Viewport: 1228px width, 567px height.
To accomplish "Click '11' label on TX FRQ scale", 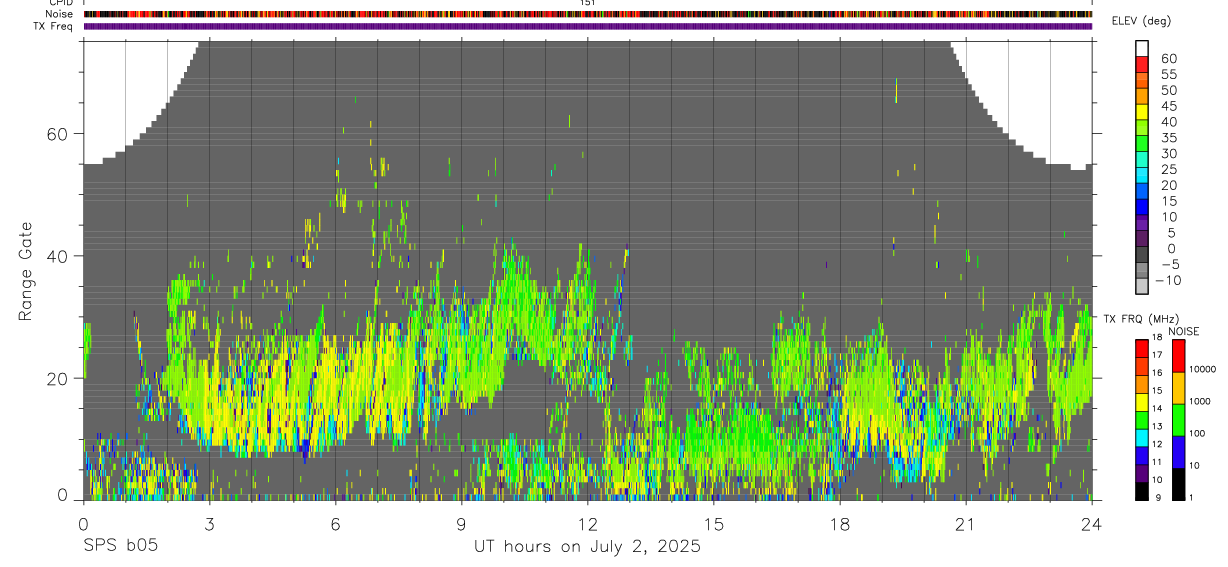I will [x=1157, y=462].
